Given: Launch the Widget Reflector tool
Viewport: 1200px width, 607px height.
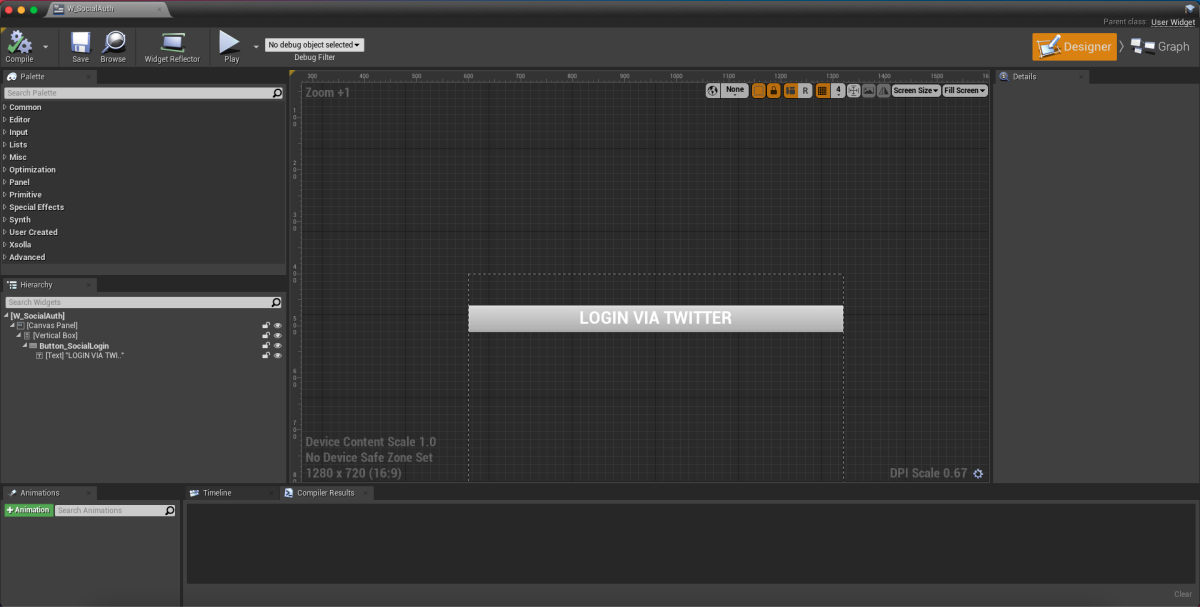Looking at the screenshot, I should (172, 43).
